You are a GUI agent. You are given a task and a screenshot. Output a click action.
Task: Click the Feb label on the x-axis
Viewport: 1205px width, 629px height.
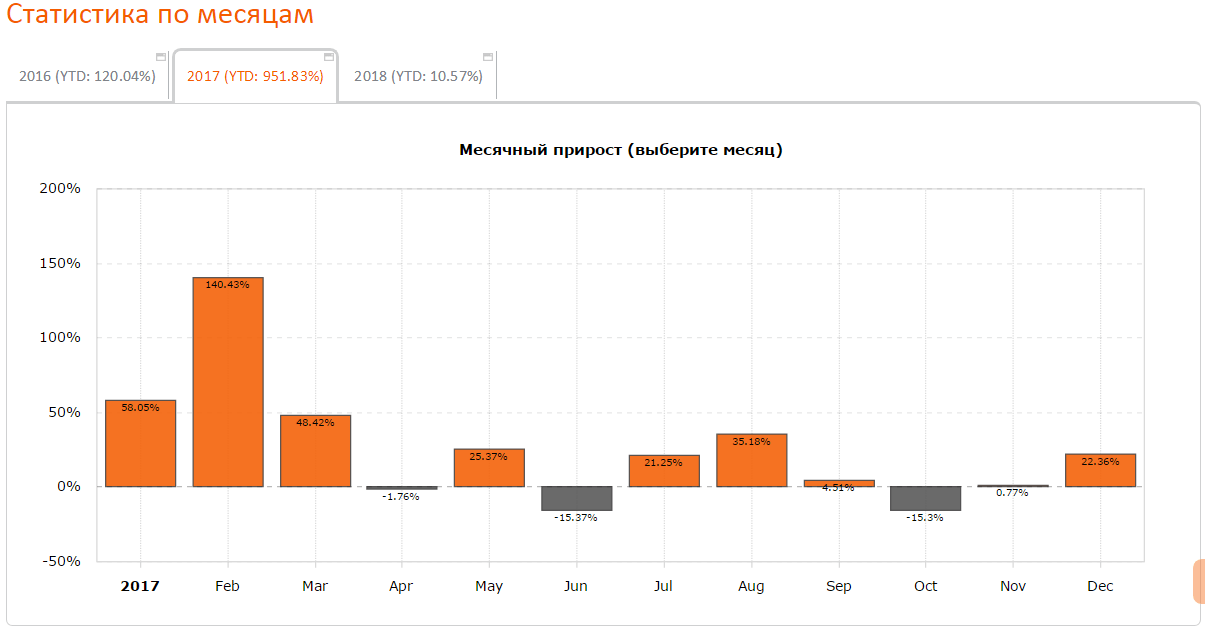[228, 586]
